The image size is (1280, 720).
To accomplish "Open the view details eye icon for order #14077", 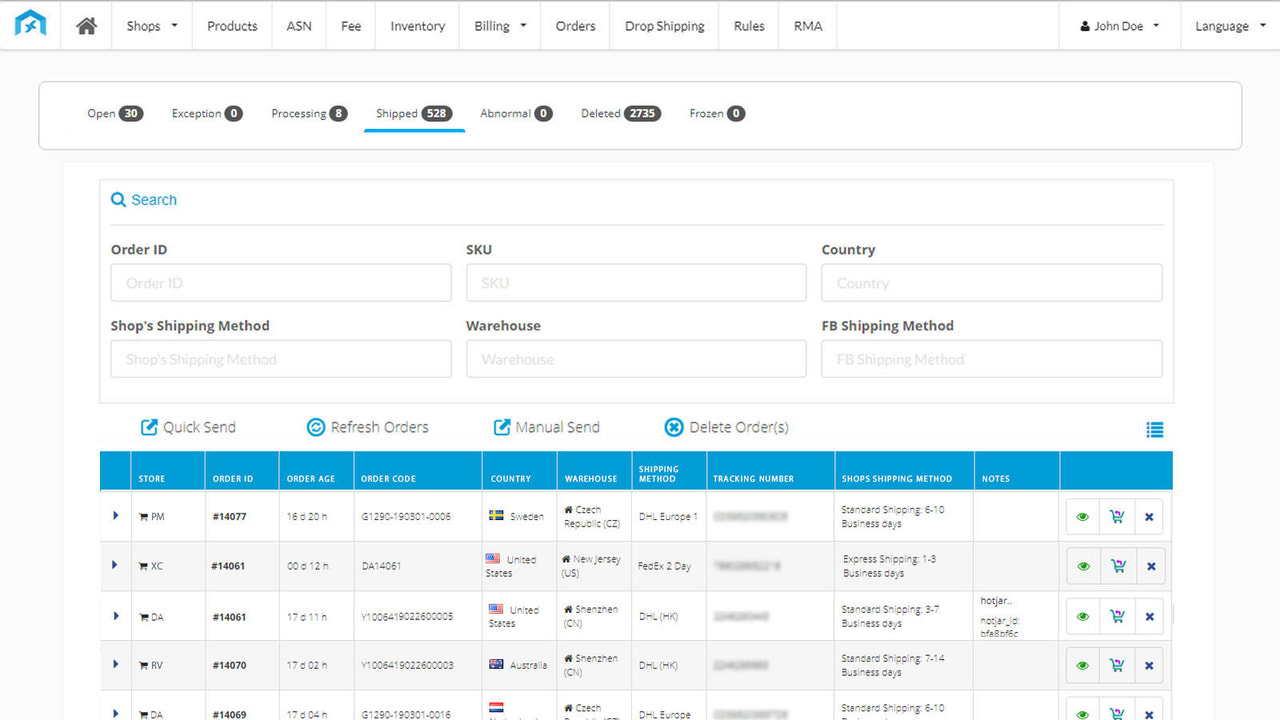I will coord(1082,516).
